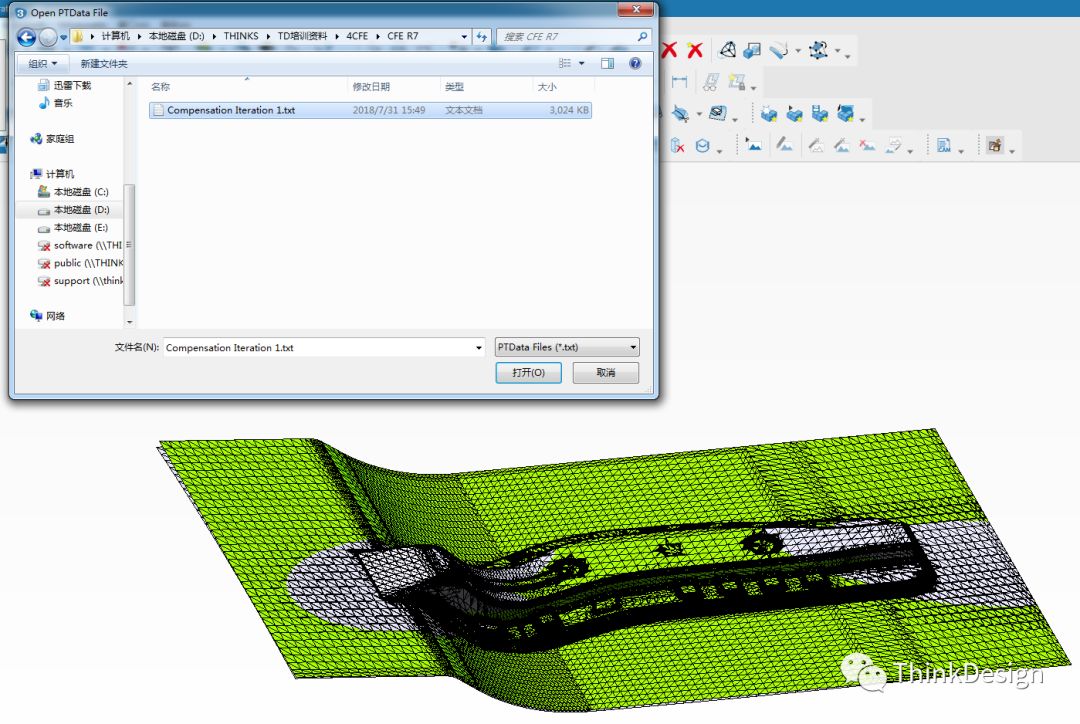
Task: Click the solid with red X icon
Action: click(x=677, y=146)
